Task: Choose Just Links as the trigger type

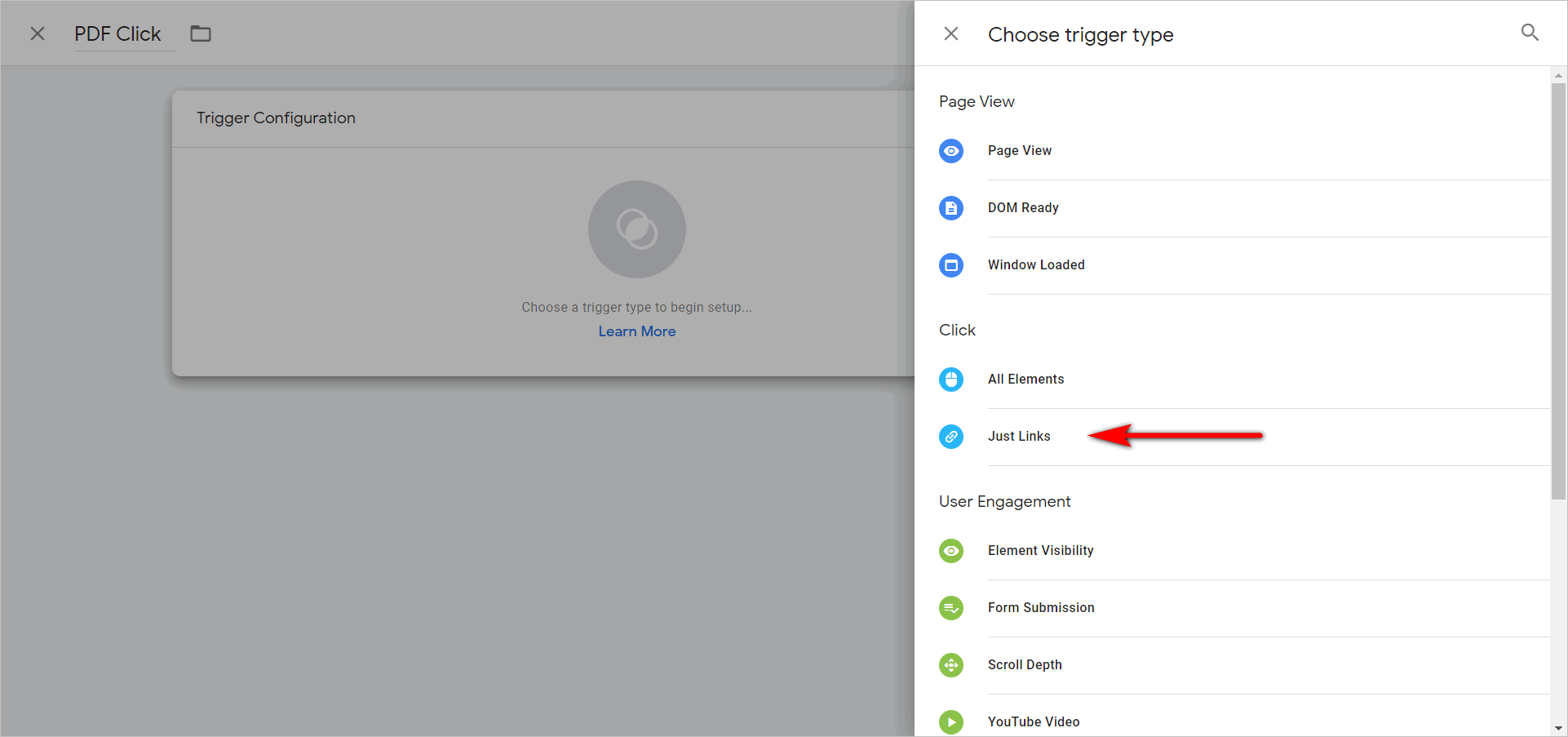Action: click(1019, 436)
